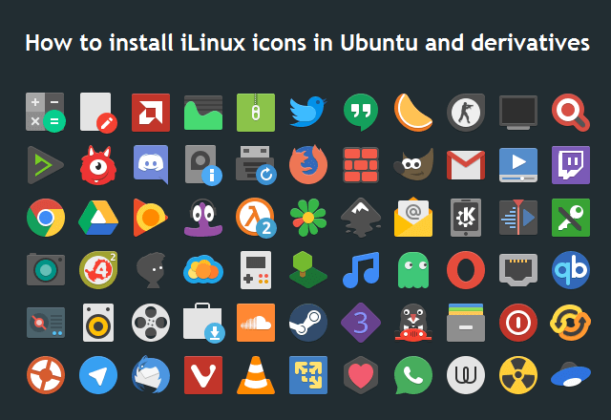Click the pink heart hexagon icon
The width and height of the screenshot is (611, 420).
click(x=361, y=375)
